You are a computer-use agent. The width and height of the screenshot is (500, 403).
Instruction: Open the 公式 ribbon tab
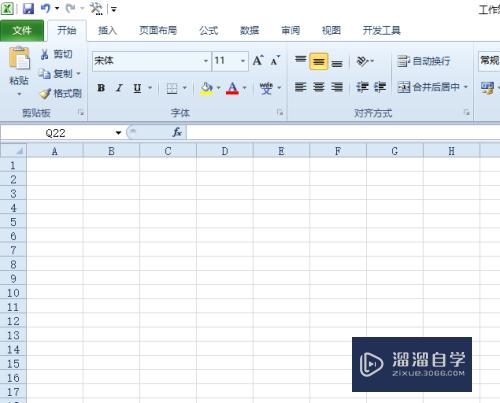point(209,31)
